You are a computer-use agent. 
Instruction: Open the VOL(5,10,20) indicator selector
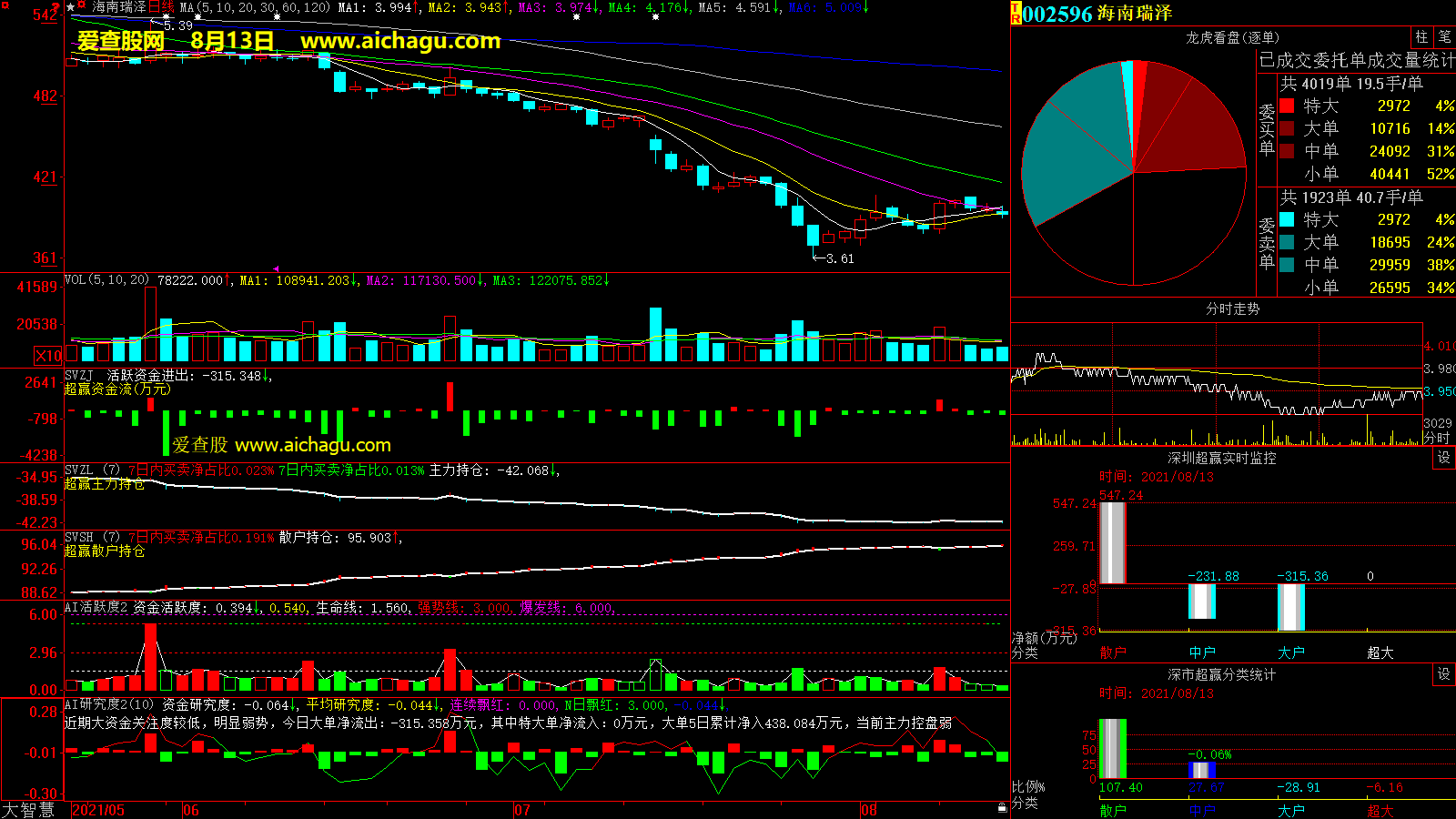106,280
